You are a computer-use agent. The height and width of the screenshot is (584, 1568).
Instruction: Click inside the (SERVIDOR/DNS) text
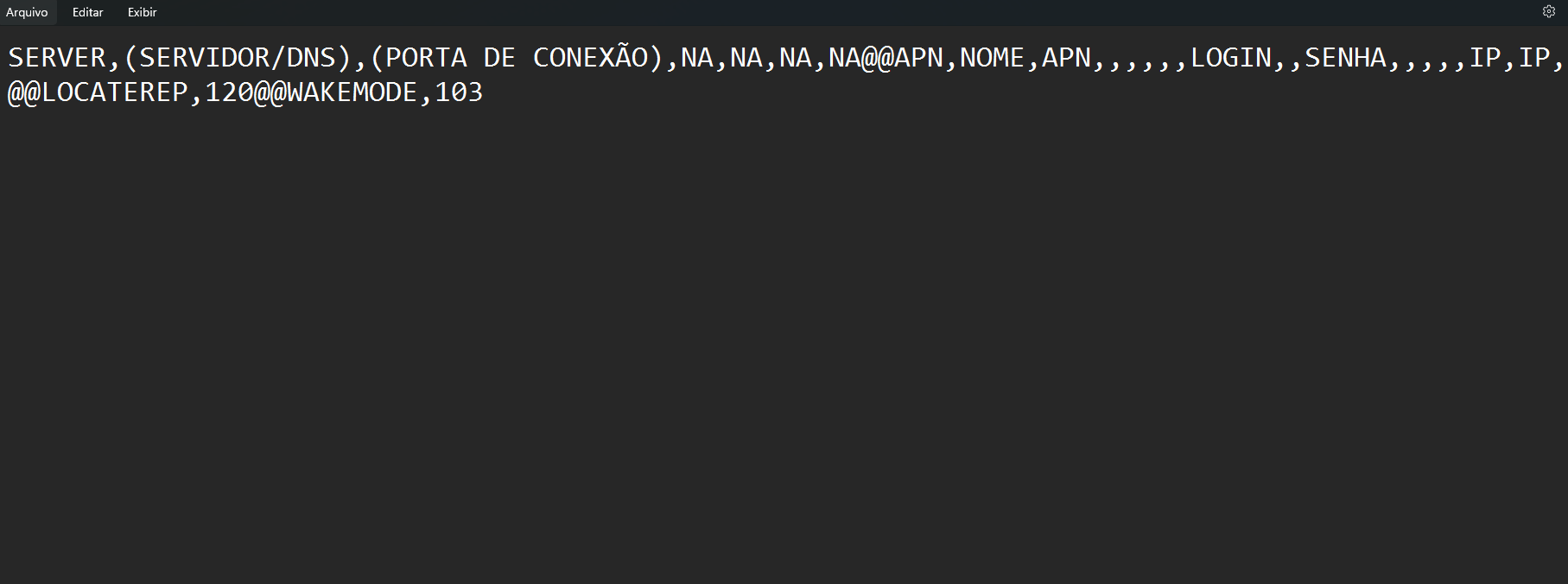click(238, 58)
